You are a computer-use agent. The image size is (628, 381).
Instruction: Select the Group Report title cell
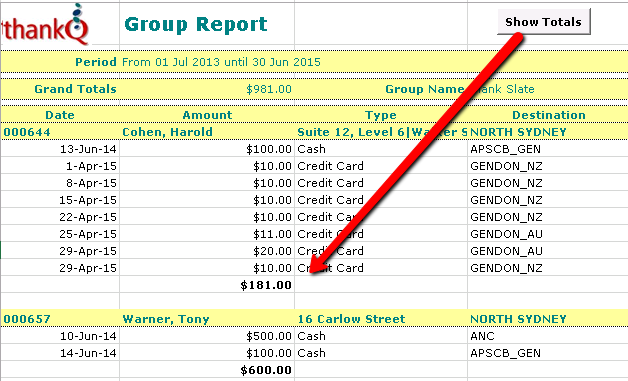pos(196,24)
